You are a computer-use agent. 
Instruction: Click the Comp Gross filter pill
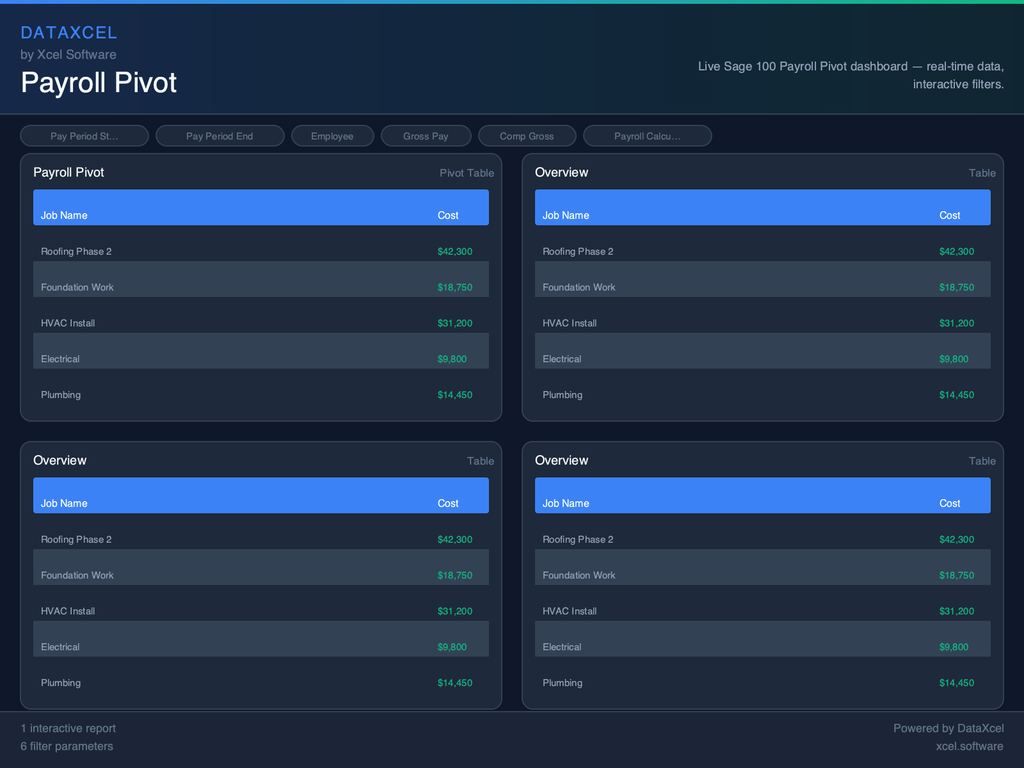526,136
